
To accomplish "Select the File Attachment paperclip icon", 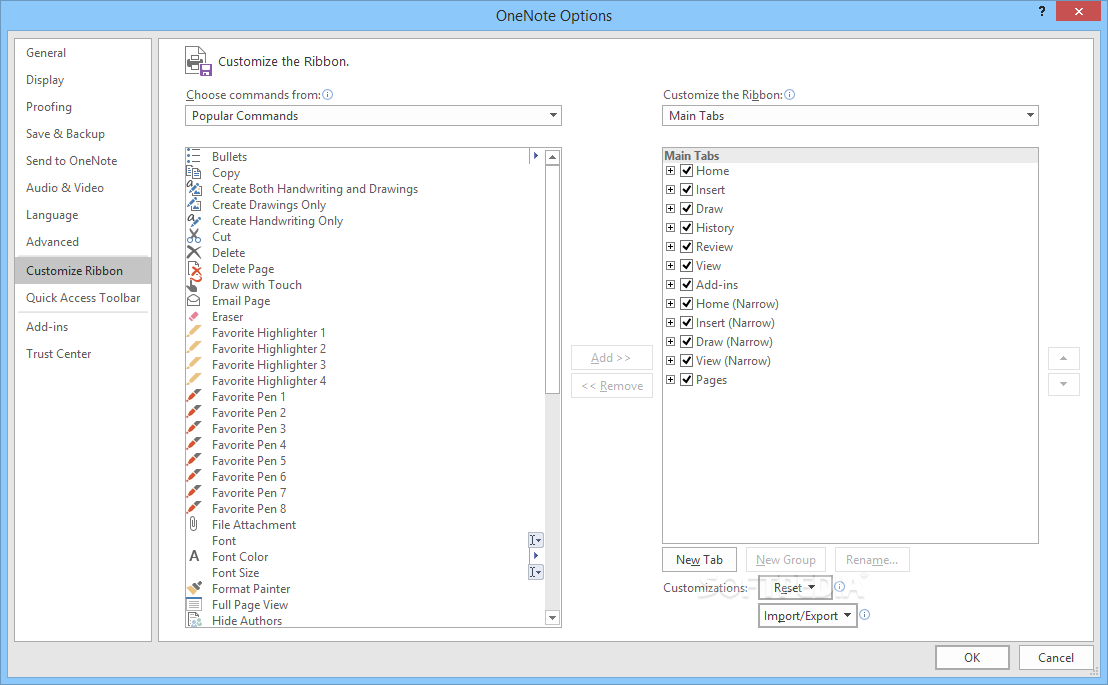I will (194, 525).
